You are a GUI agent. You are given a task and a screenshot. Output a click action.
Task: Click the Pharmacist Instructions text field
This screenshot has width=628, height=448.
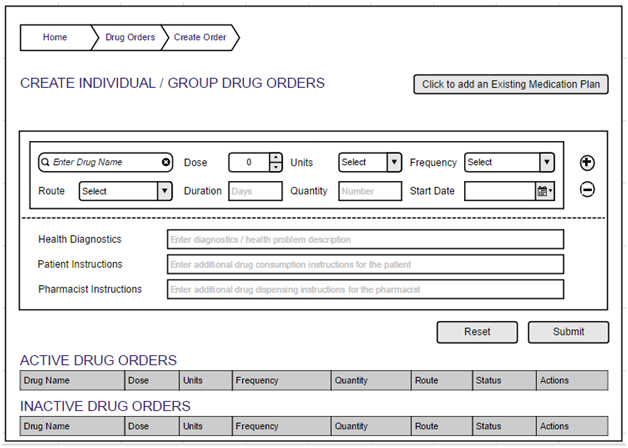pos(365,289)
